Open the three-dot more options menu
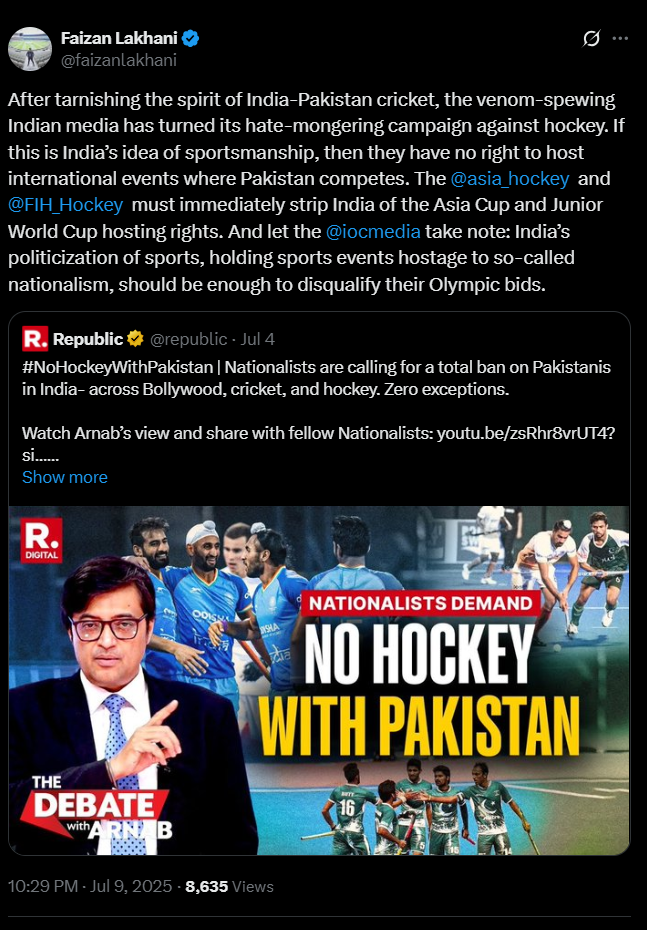The width and height of the screenshot is (647, 930). (x=620, y=39)
